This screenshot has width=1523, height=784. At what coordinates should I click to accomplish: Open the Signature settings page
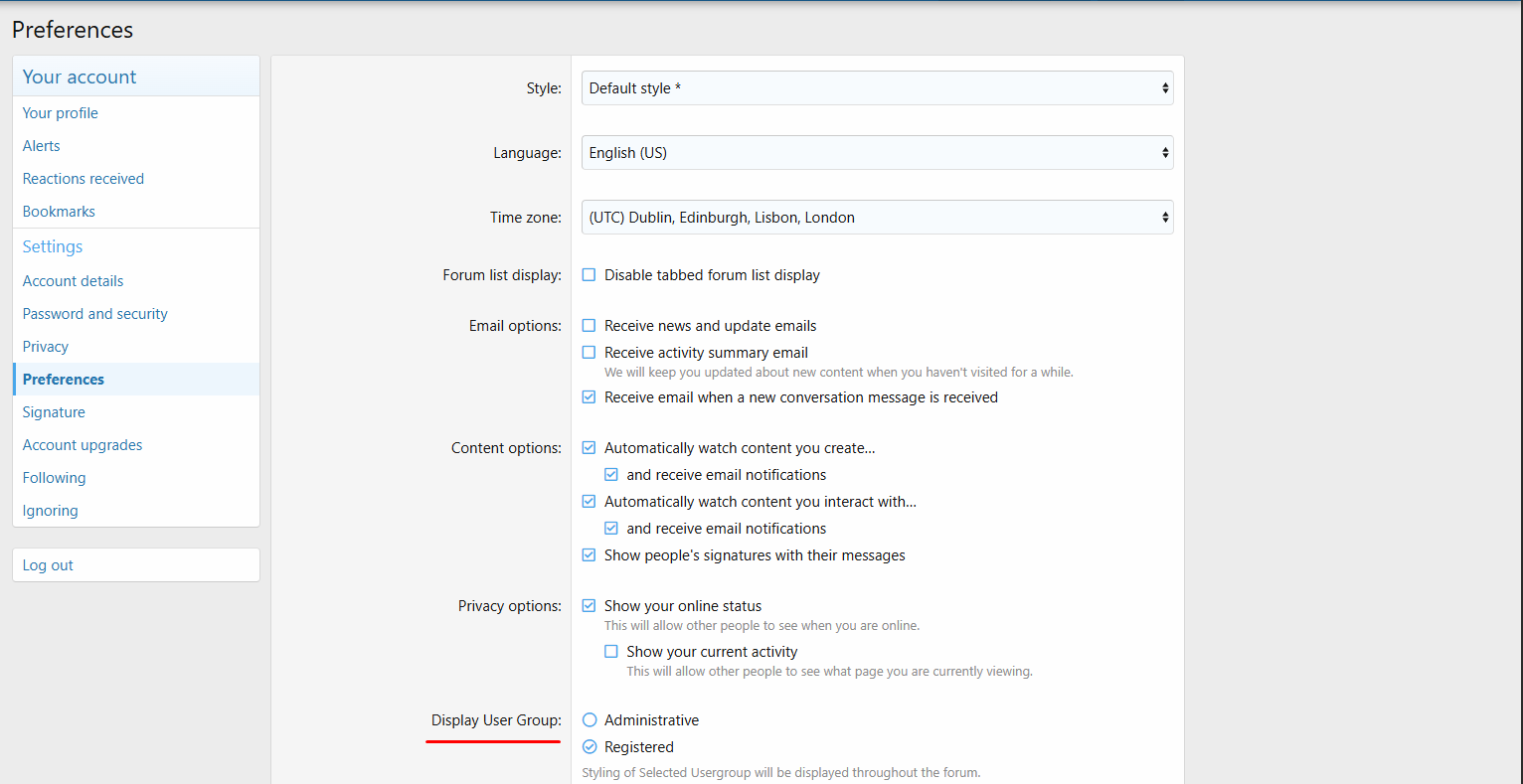click(x=54, y=412)
